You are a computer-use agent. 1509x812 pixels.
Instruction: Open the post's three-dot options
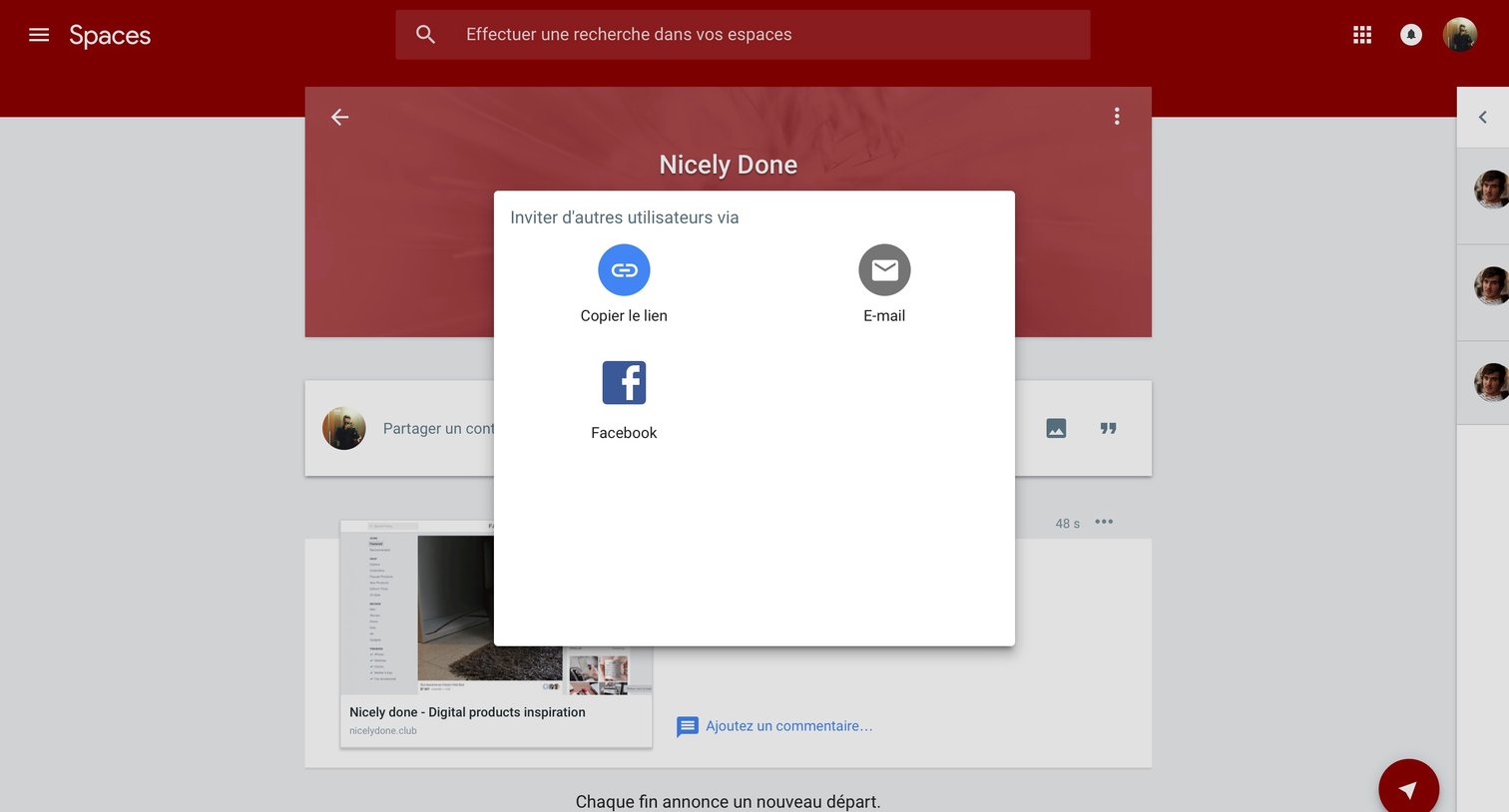(x=1104, y=522)
